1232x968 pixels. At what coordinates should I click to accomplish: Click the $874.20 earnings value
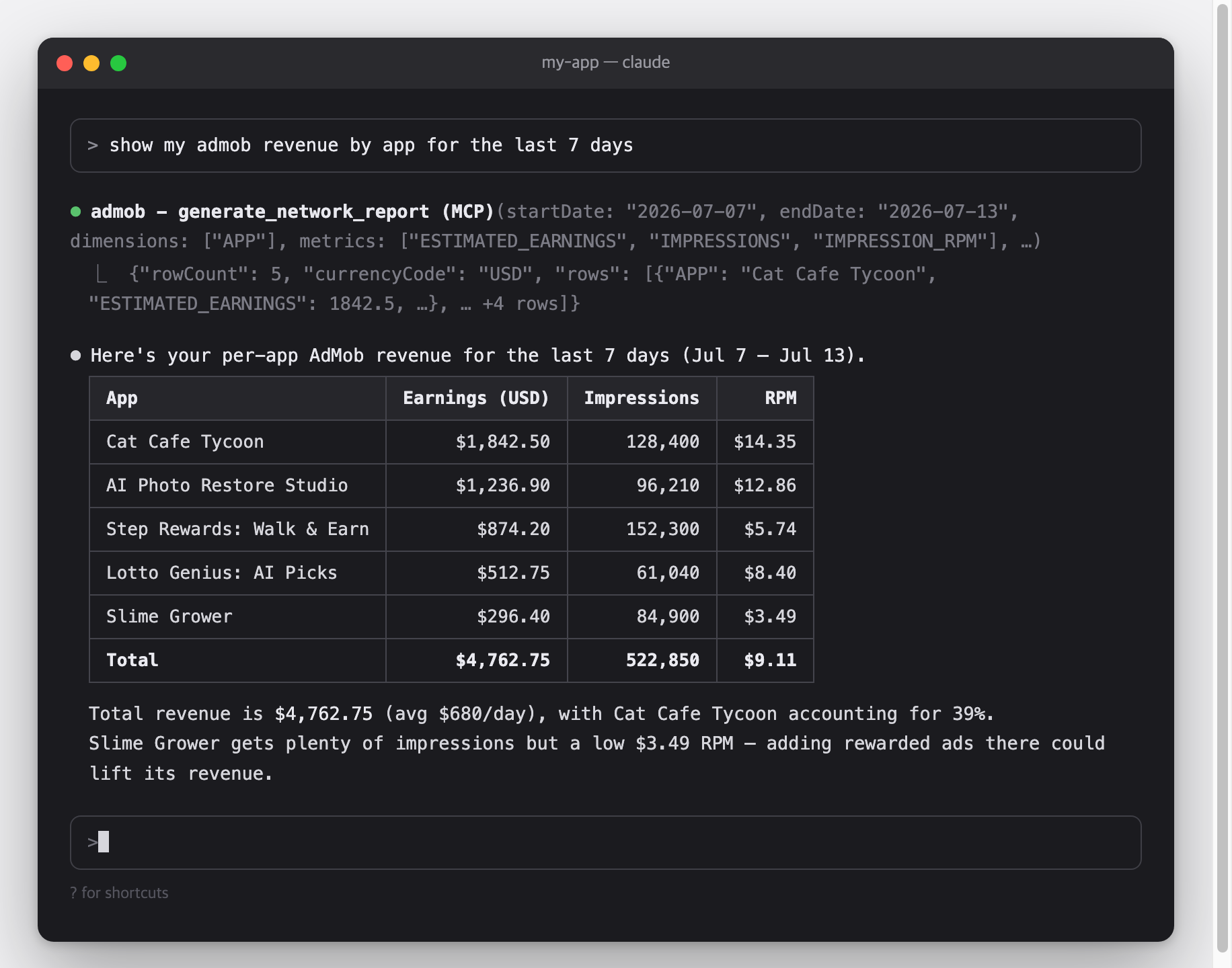[513, 529]
